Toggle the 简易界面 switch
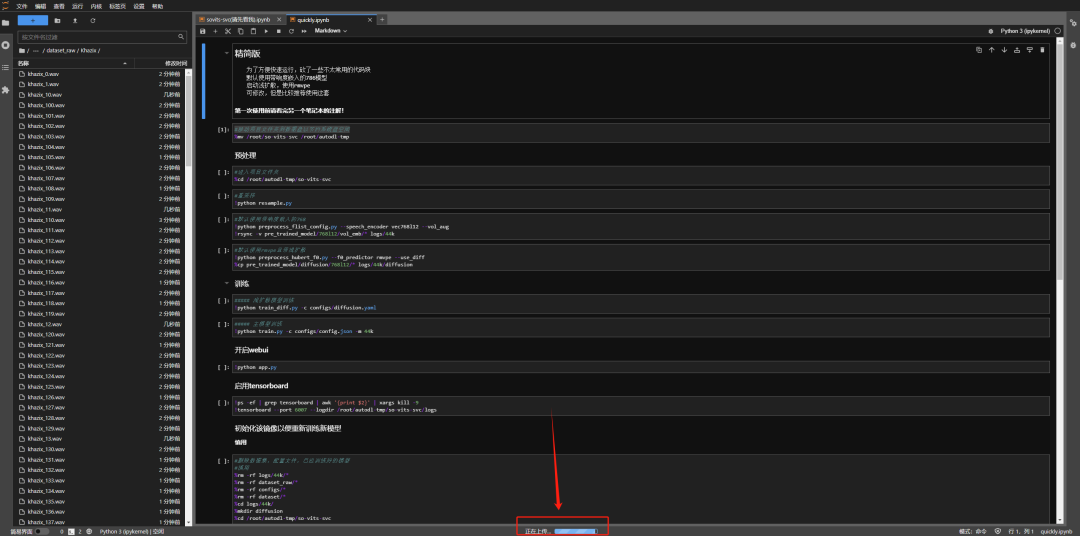Image resolution: width=1080 pixels, height=536 pixels. pos(41,531)
